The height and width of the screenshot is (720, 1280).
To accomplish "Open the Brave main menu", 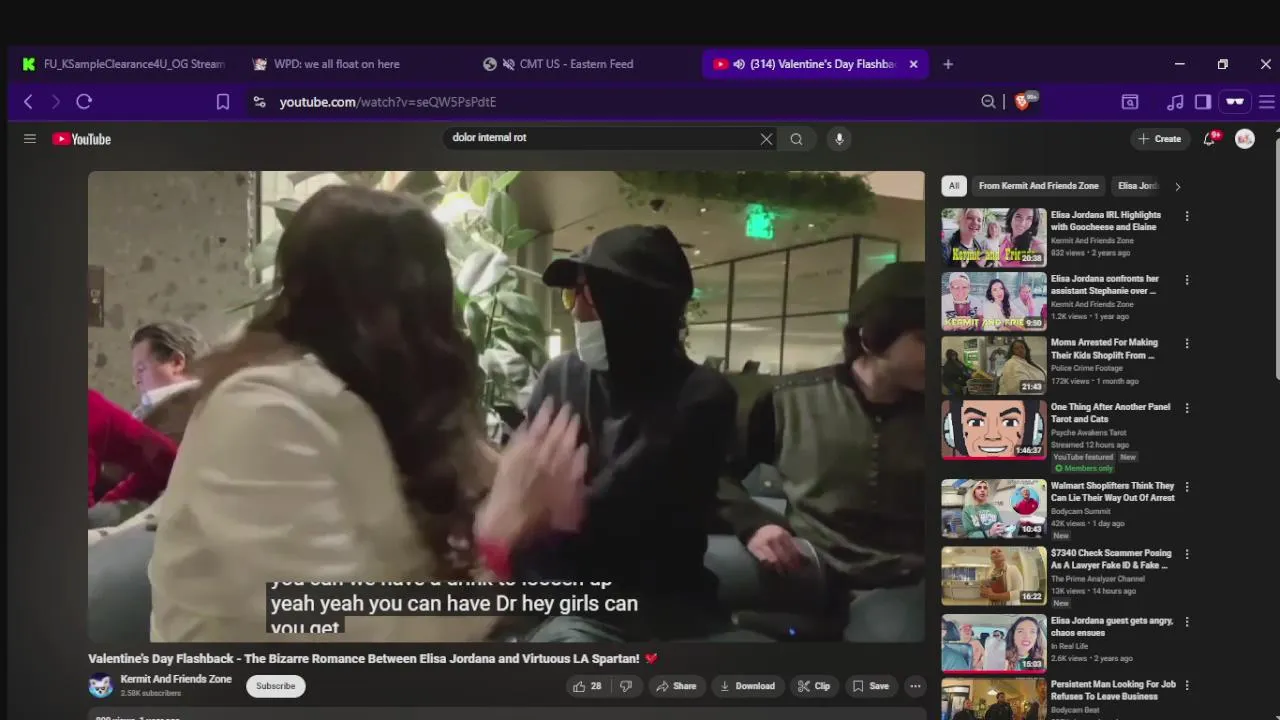I will [x=1266, y=101].
